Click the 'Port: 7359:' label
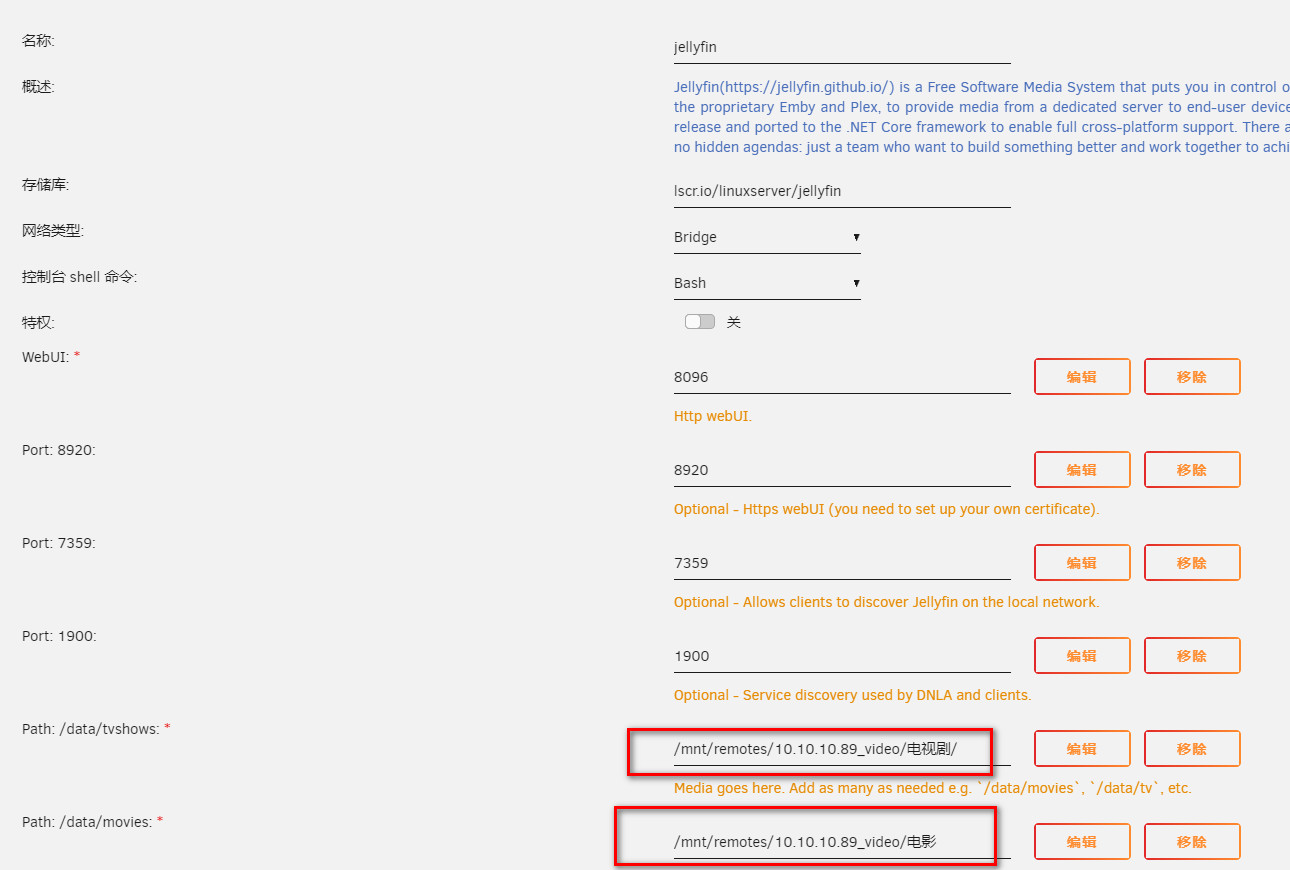The width and height of the screenshot is (1290, 870). [x=59, y=543]
